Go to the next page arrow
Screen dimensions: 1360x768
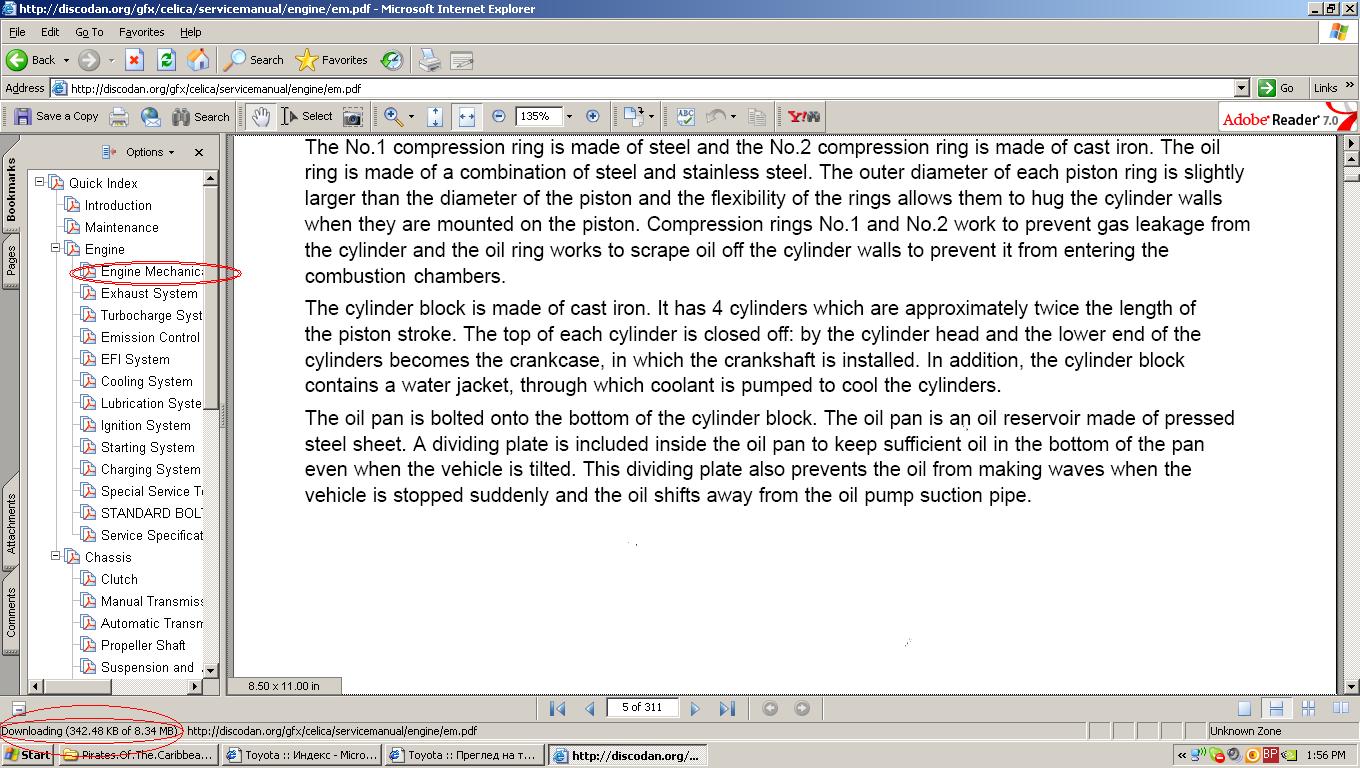click(x=696, y=708)
